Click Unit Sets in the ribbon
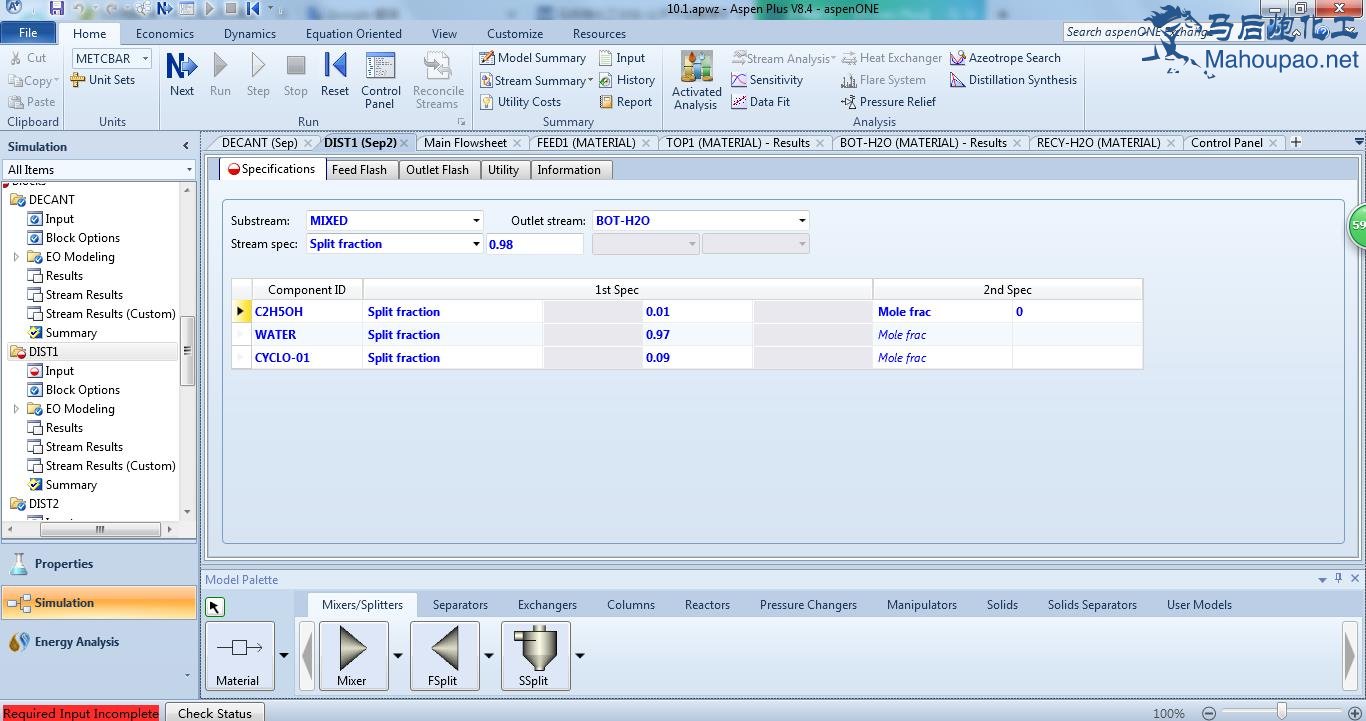Screen dimensions: 1366x721 click(102, 80)
